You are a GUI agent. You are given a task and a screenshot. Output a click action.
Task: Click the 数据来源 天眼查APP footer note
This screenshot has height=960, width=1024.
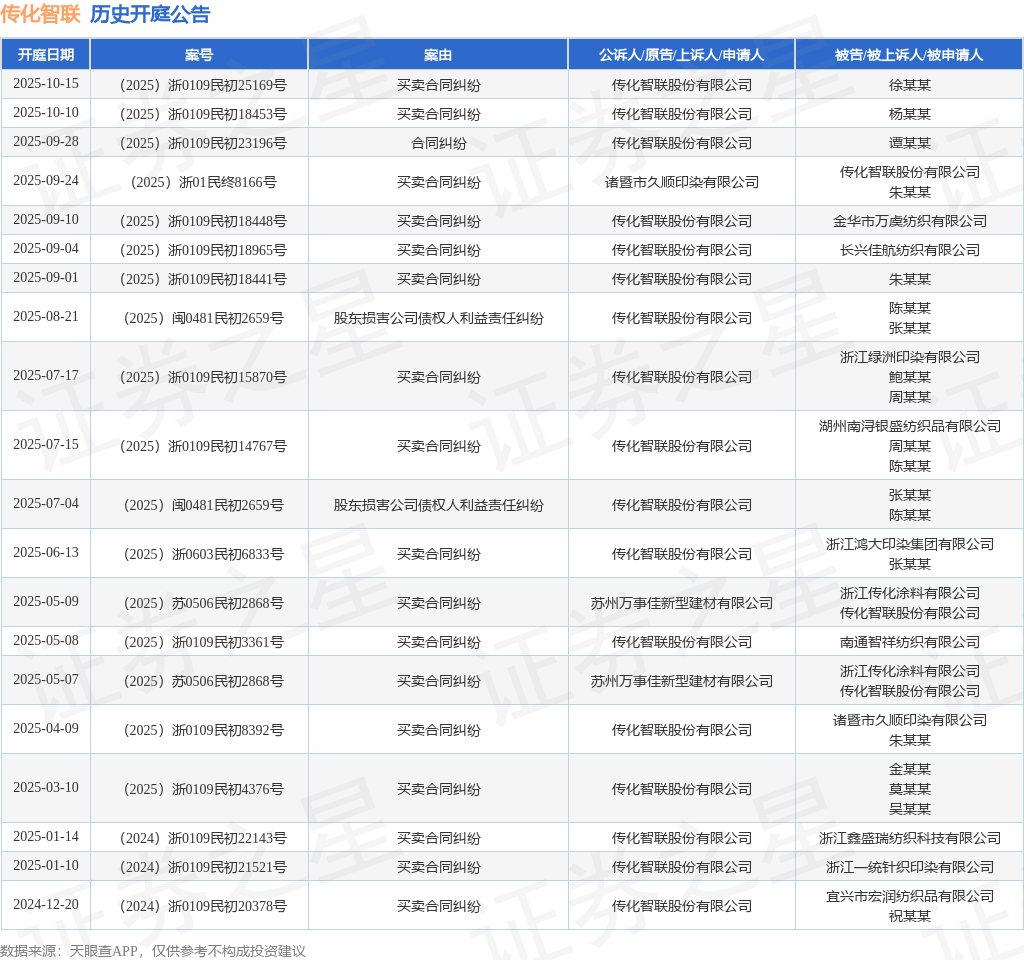[153, 950]
